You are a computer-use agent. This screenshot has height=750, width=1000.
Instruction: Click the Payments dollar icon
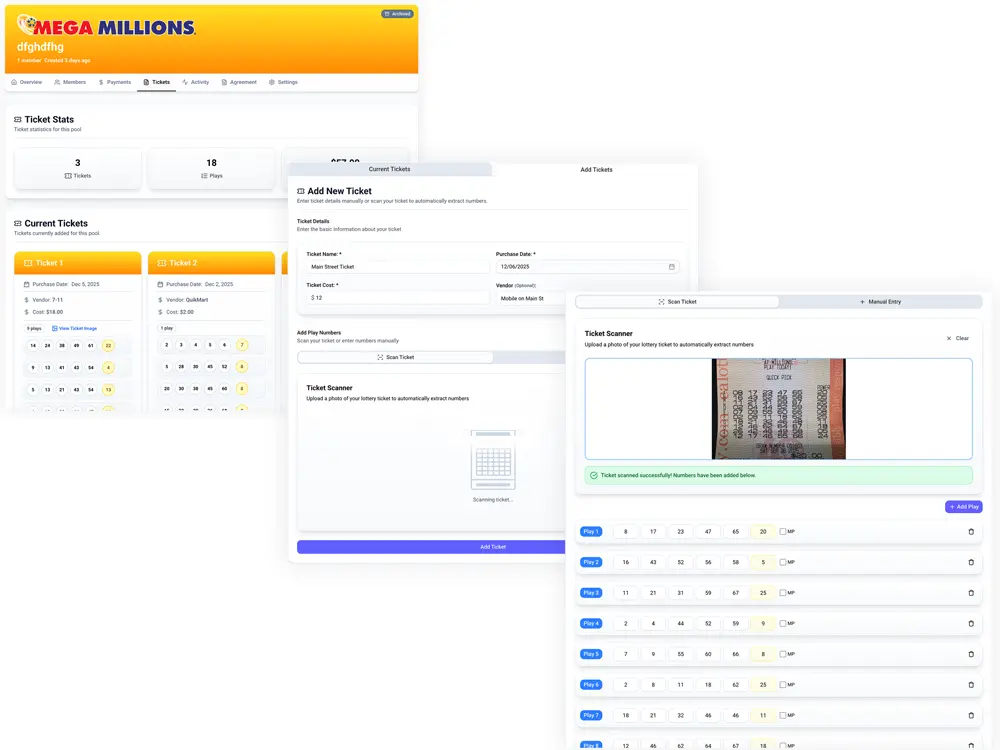(100, 82)
